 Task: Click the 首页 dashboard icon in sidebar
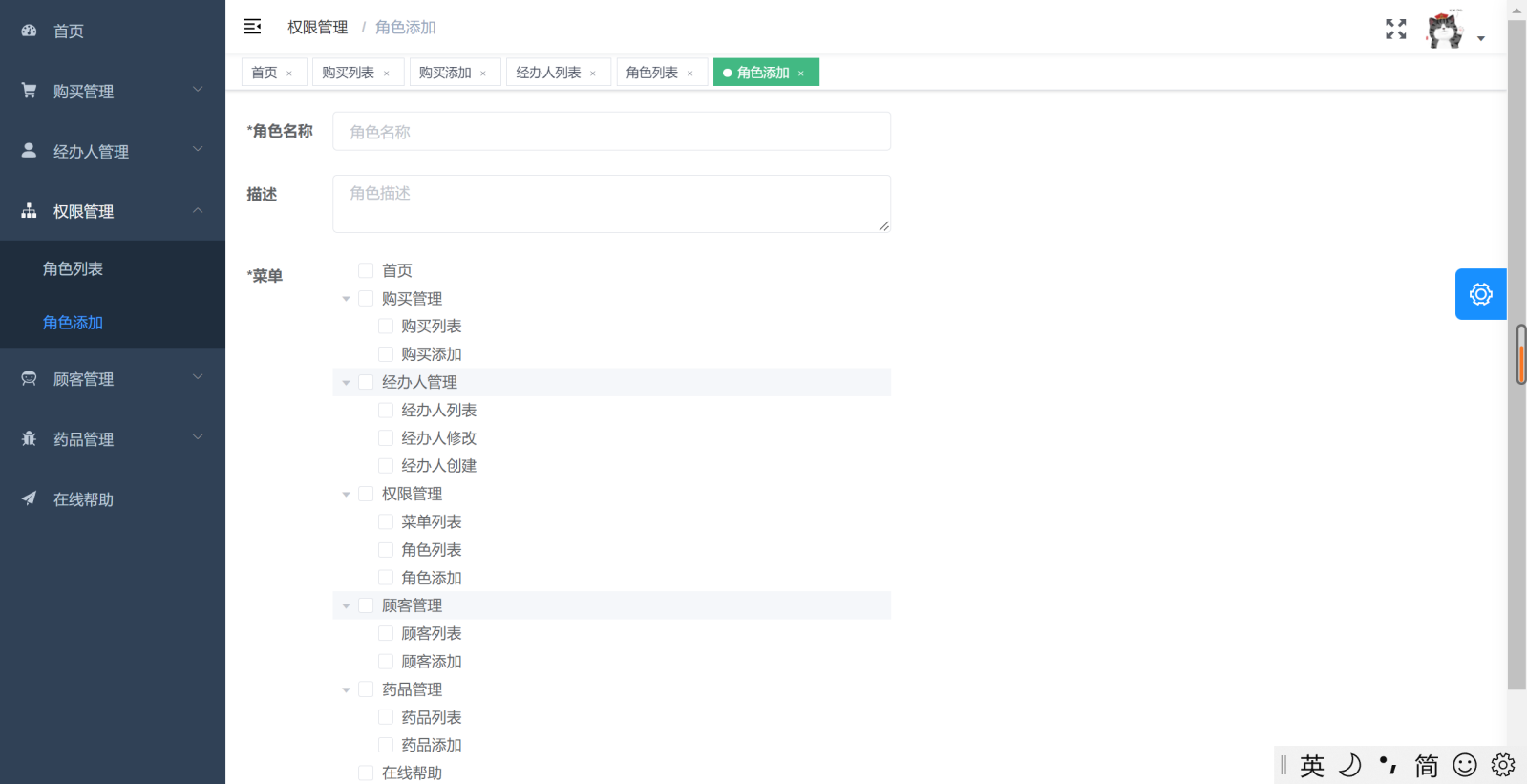point(30,31)
